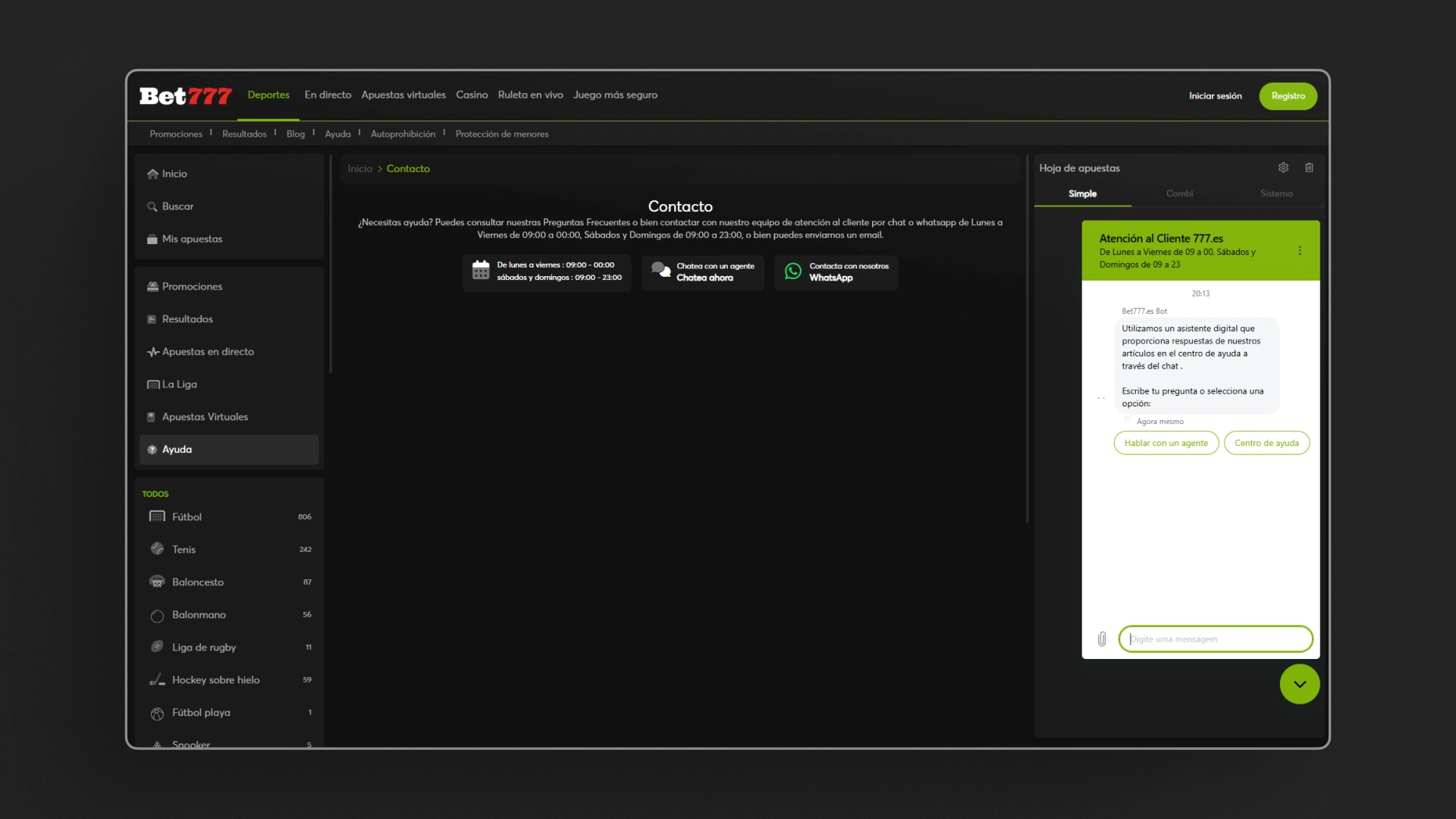Click the Fútbol playa ball icon

tap(157, 714)
